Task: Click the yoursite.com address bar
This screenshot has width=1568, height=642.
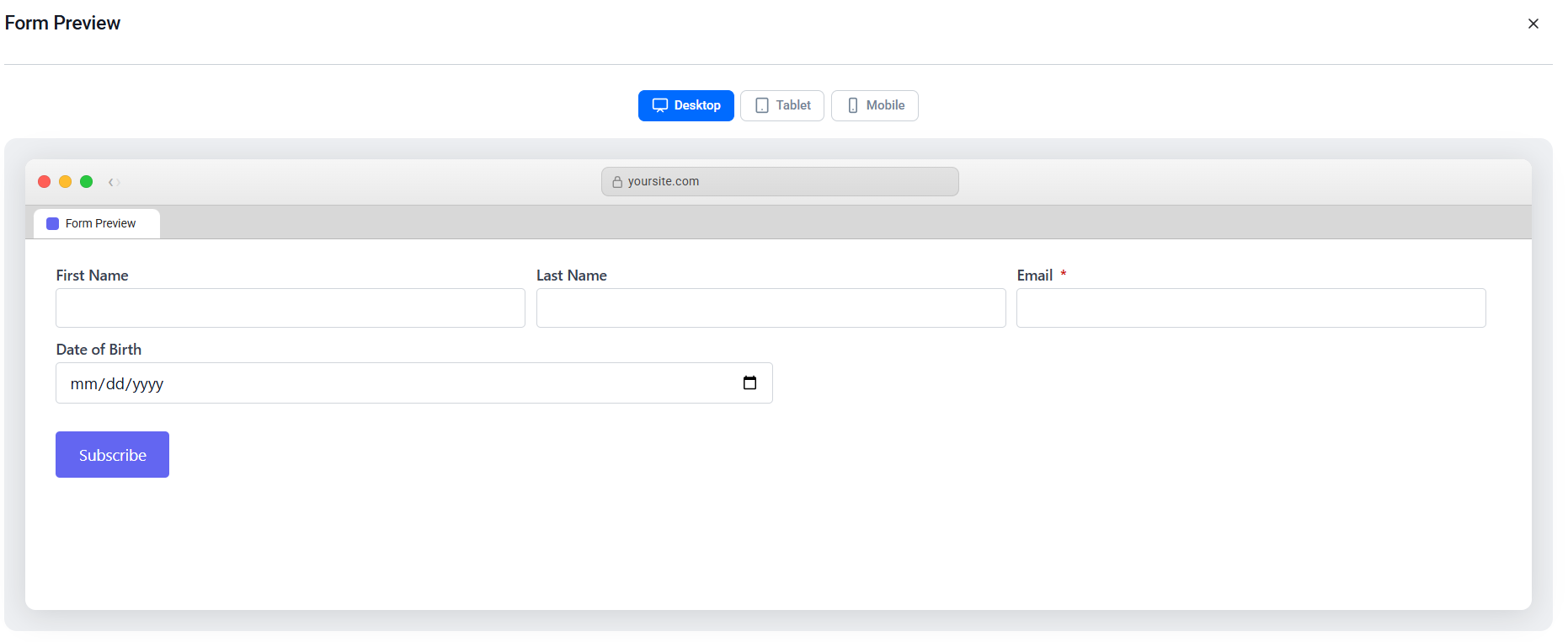Action: point(780,181)
